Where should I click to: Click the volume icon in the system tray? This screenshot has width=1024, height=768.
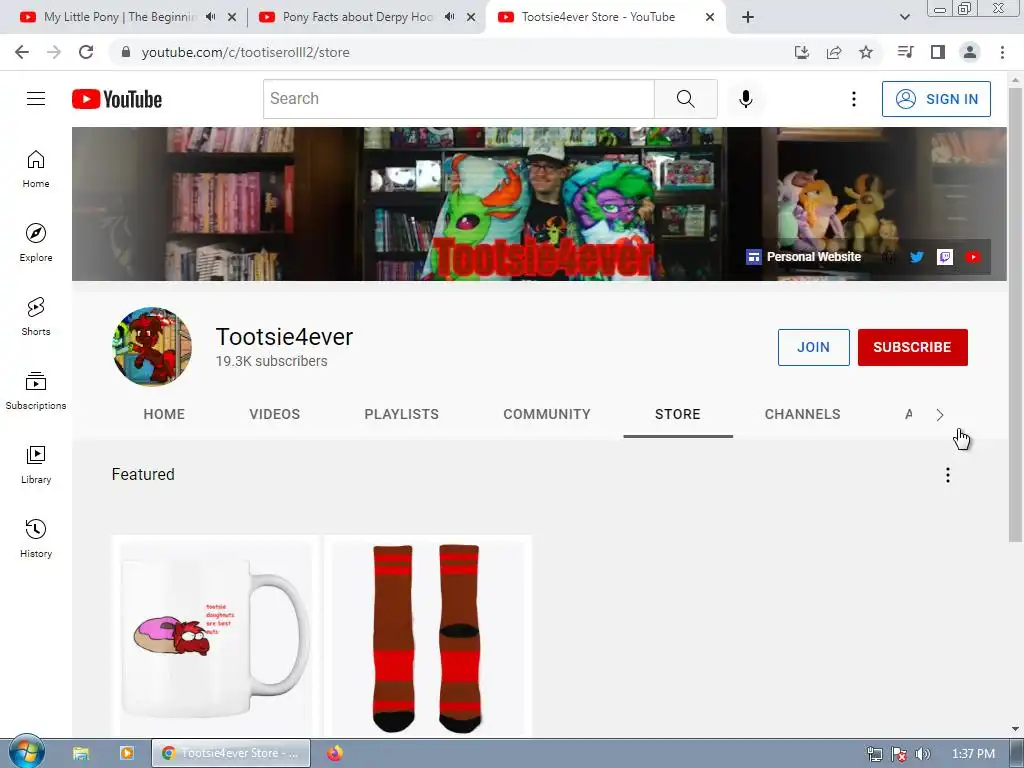point(922,754)
